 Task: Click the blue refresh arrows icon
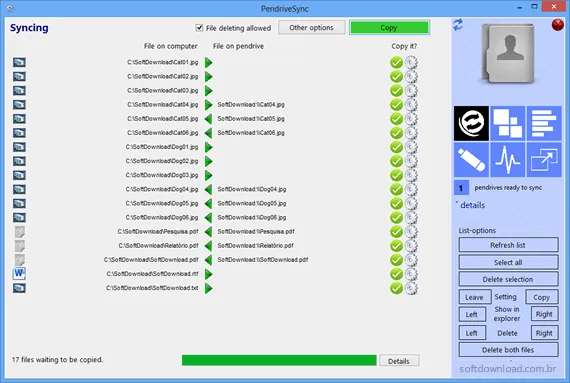pyautogui.click(x=458, y=25)
